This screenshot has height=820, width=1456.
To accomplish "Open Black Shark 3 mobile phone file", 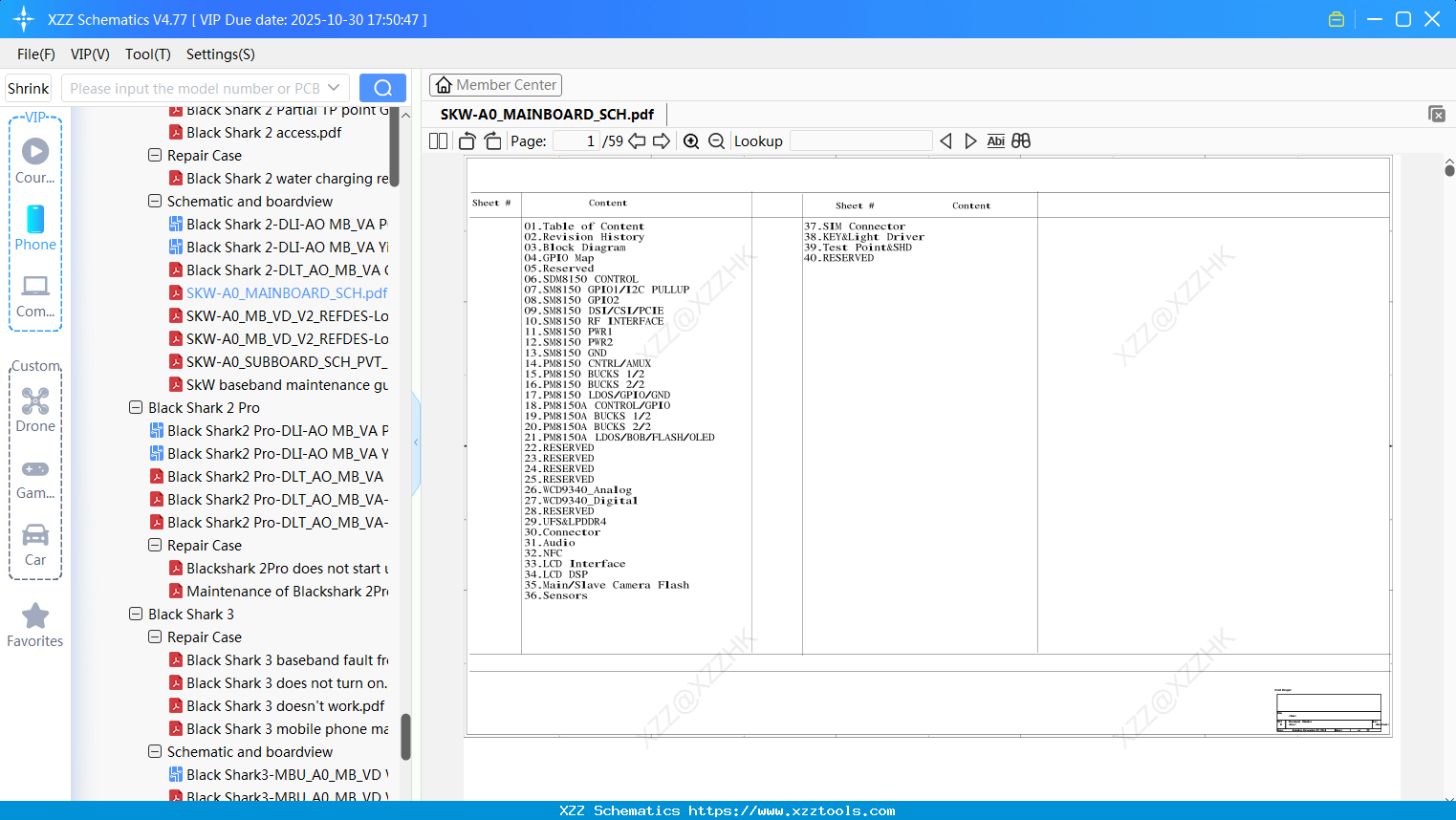I will (278, 728).
